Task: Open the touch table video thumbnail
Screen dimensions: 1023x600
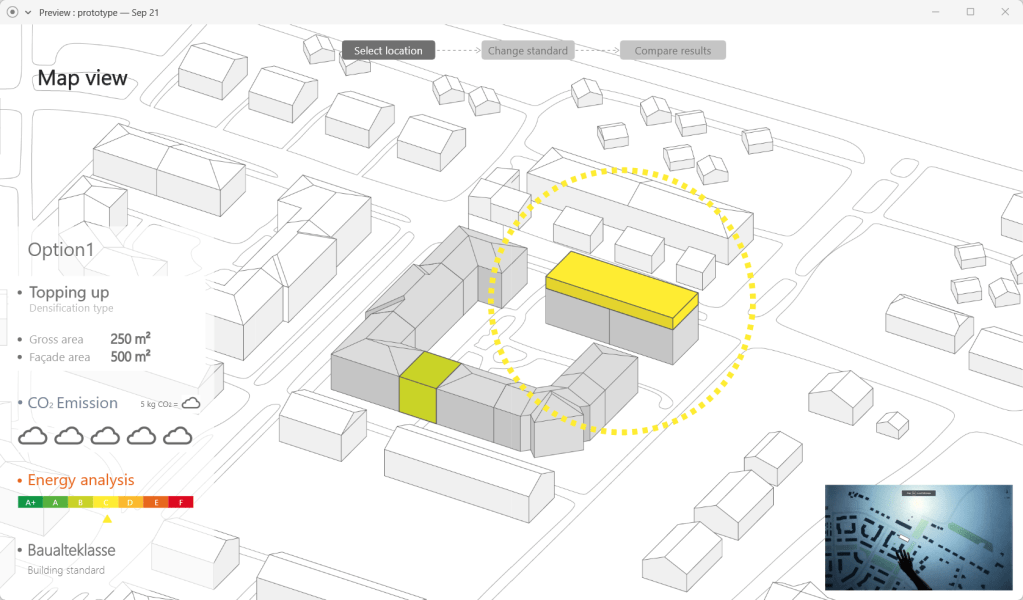Action: (x=918, y=536)
